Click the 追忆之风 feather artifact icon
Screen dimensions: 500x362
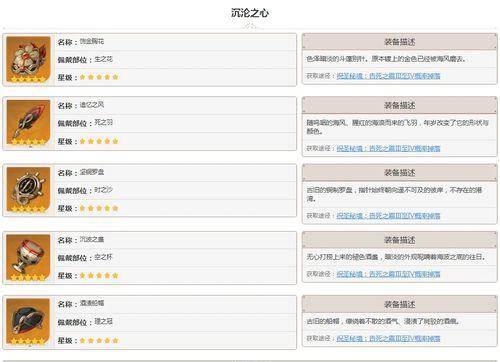point(28,123)
